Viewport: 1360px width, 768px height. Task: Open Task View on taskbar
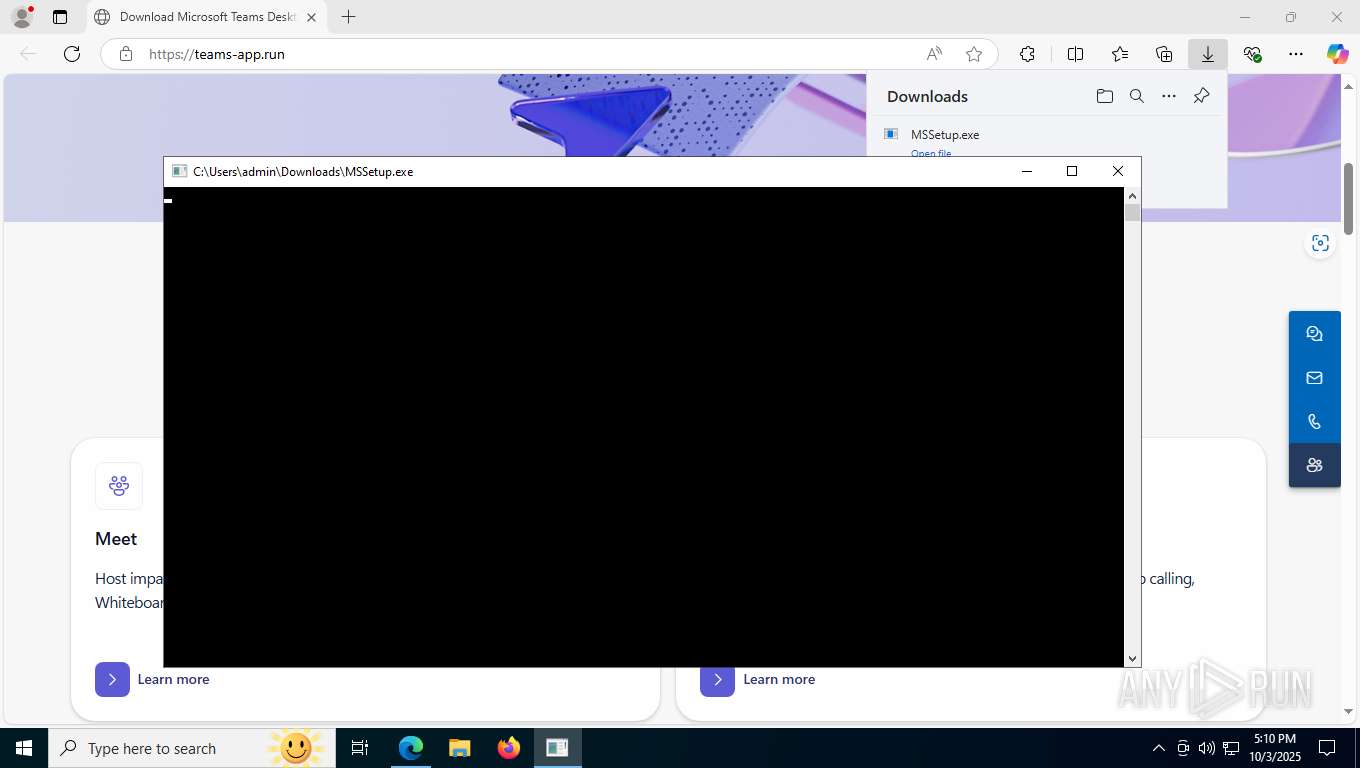coord(360,748)
